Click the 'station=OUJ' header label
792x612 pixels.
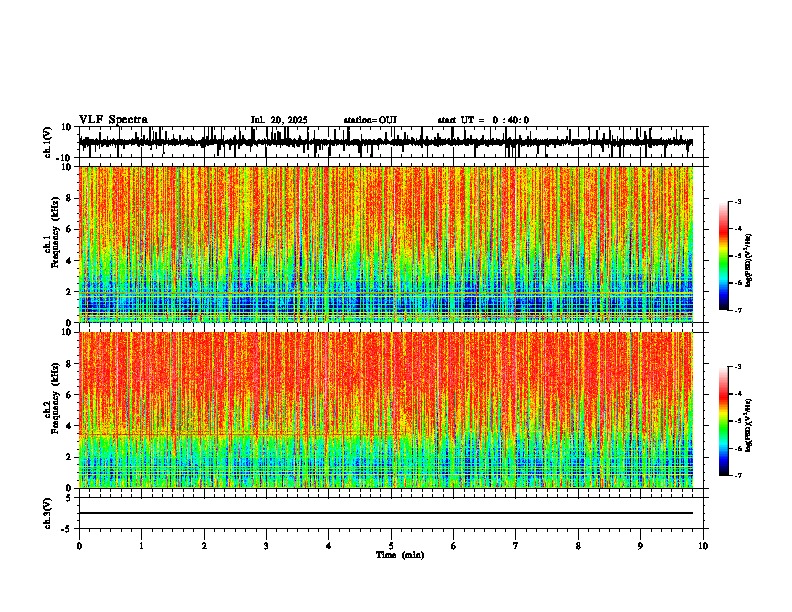(370, 120)
